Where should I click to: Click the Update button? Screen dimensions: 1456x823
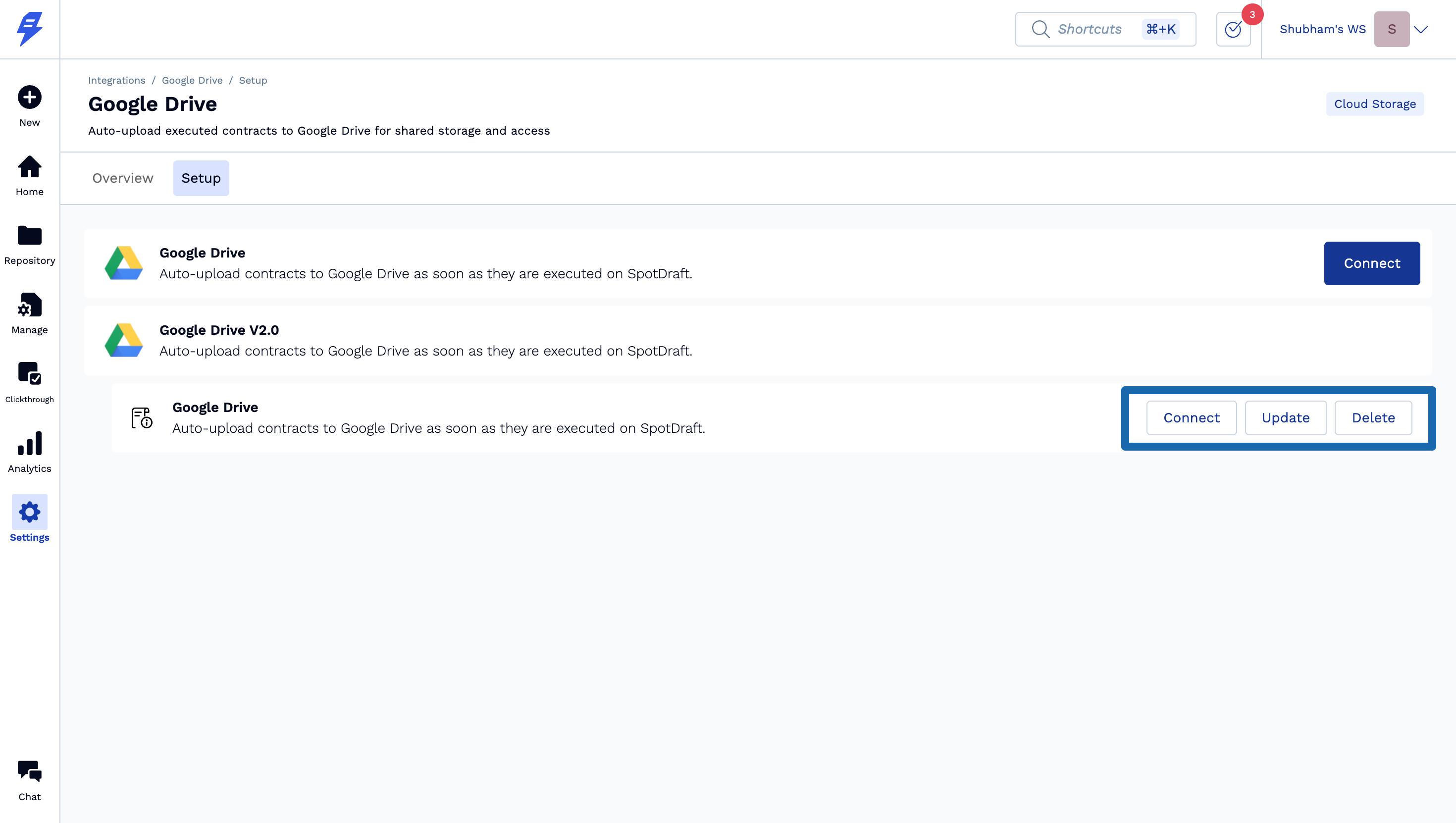pyautogui.click(x=1285, y=418)
